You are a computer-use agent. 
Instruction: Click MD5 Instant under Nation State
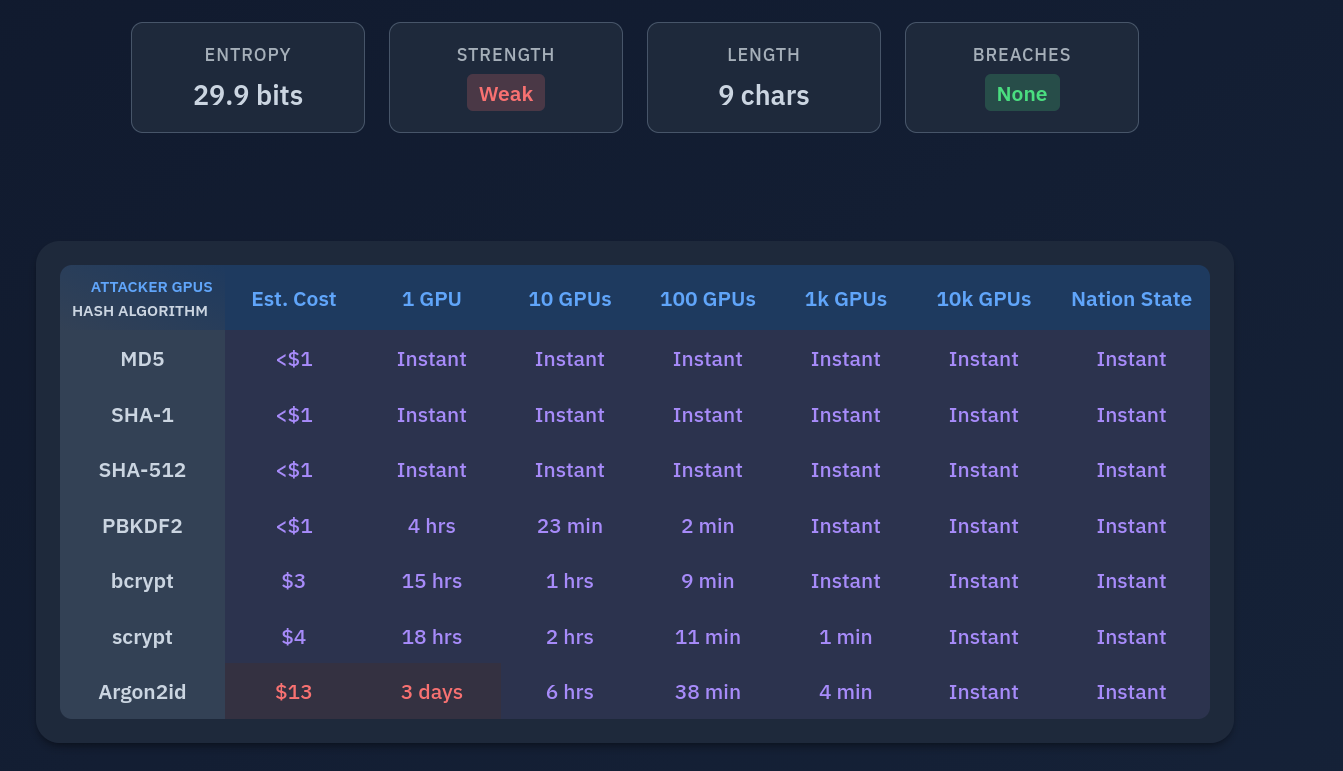1131,359
